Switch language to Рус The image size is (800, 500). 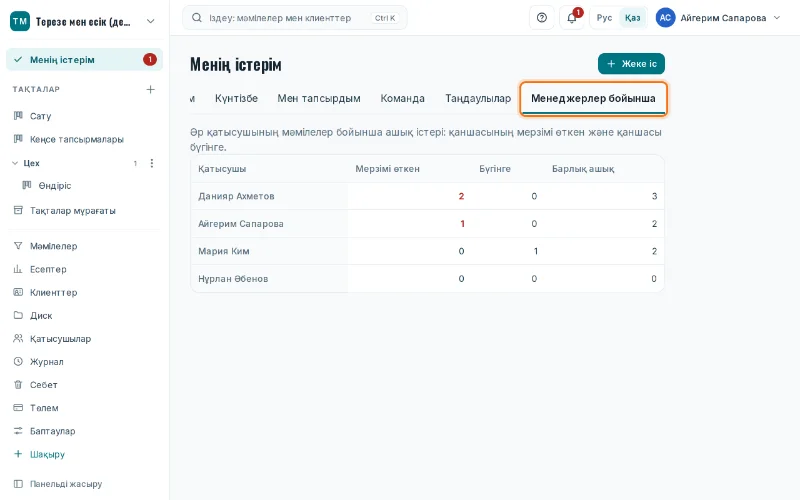(604, 18)
